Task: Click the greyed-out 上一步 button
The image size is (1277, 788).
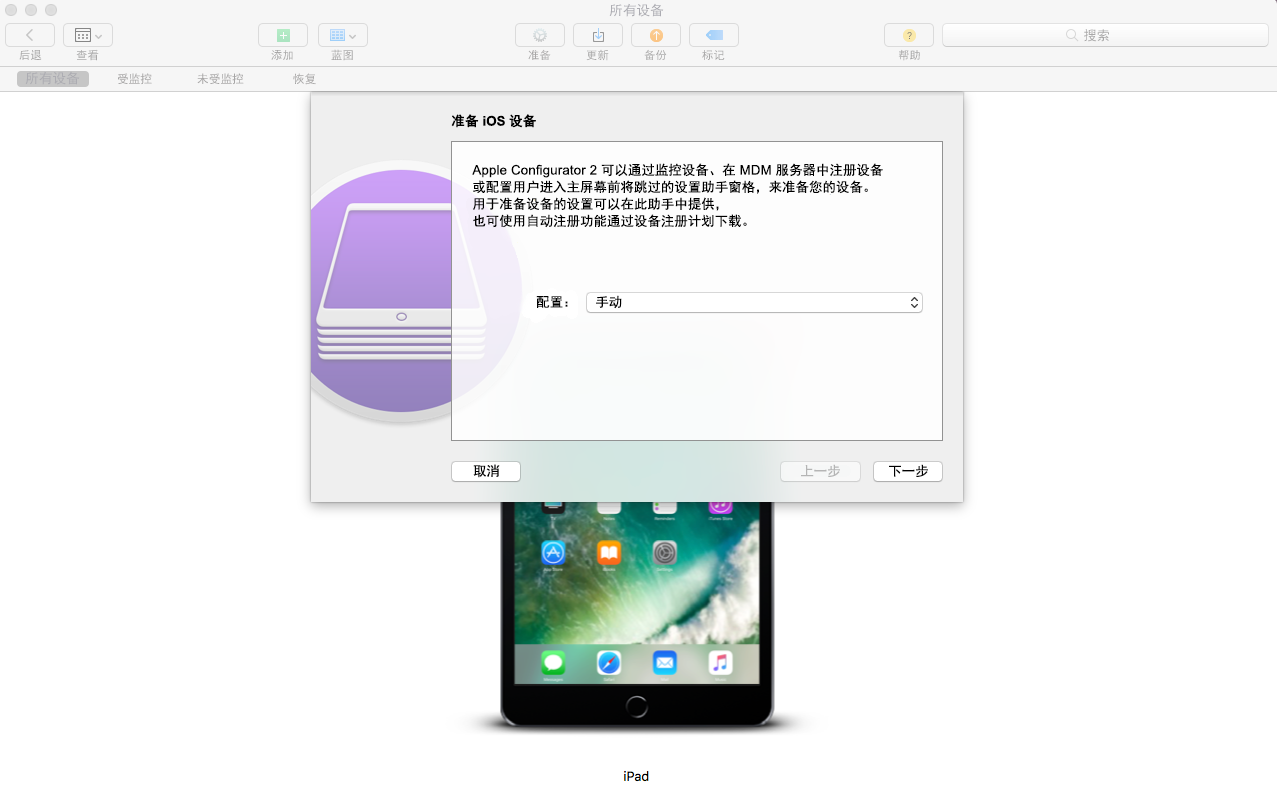Action: click(x=820, y=471)
